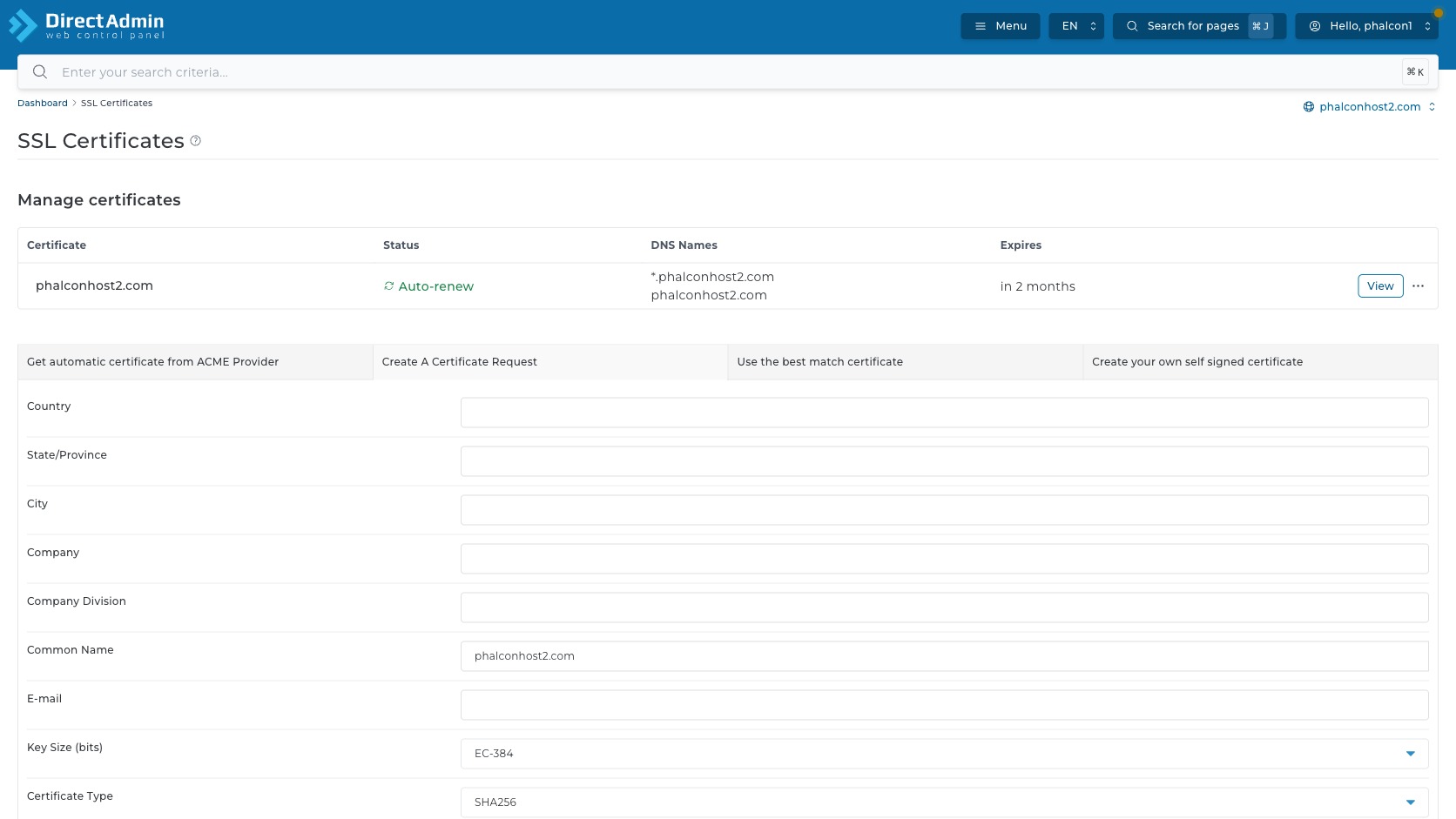Expand the Hello, phalcon1 user menu
The width and height of the screenshot is (1456, 819).
[1366, 26]
